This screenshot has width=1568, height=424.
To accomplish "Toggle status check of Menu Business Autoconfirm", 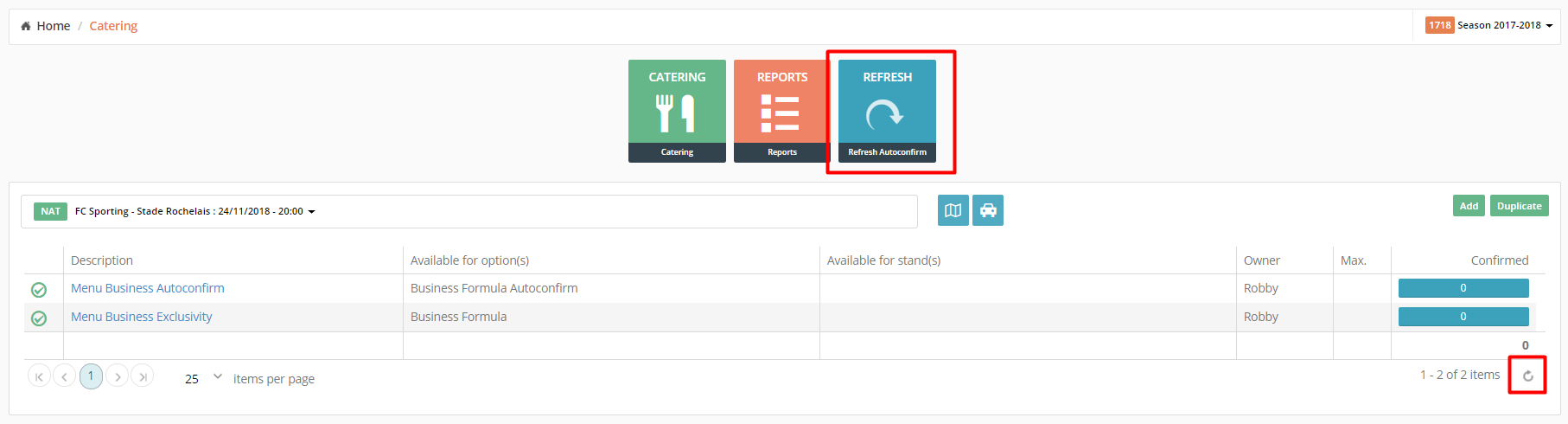I will pos(39,290).
